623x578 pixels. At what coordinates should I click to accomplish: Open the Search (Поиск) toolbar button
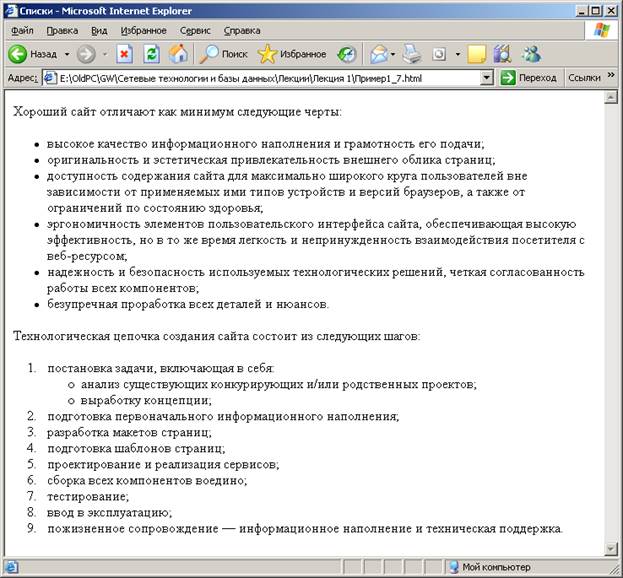tap(223, 54)
